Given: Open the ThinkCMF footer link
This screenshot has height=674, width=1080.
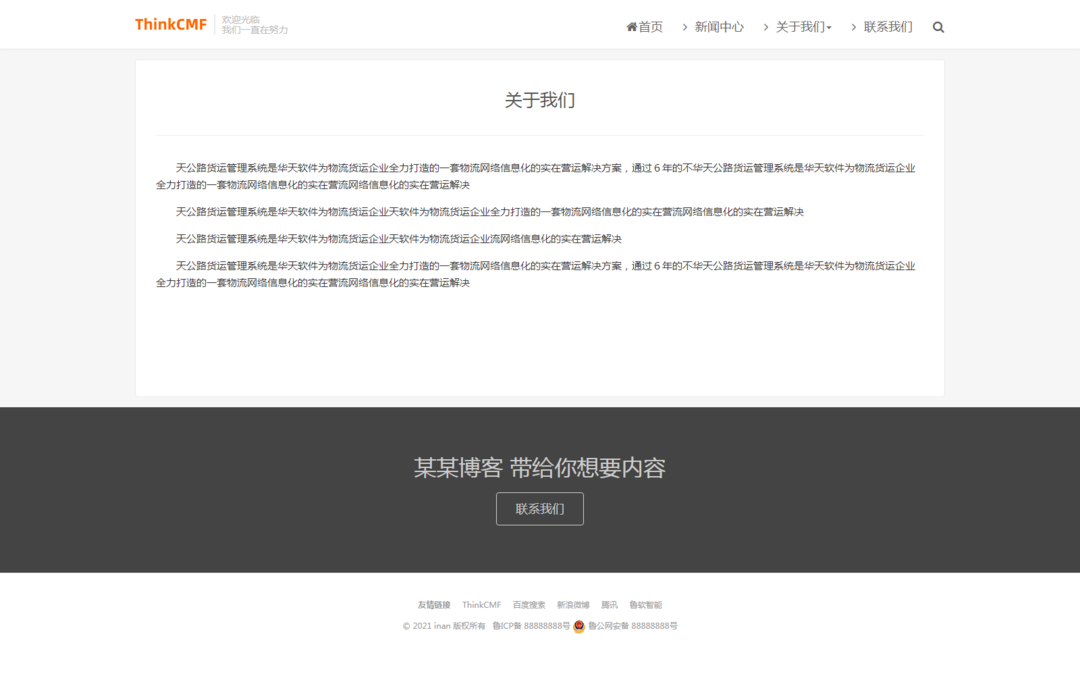Looking at the screenshot, I should pyautogui.click(x=481, y=605).
